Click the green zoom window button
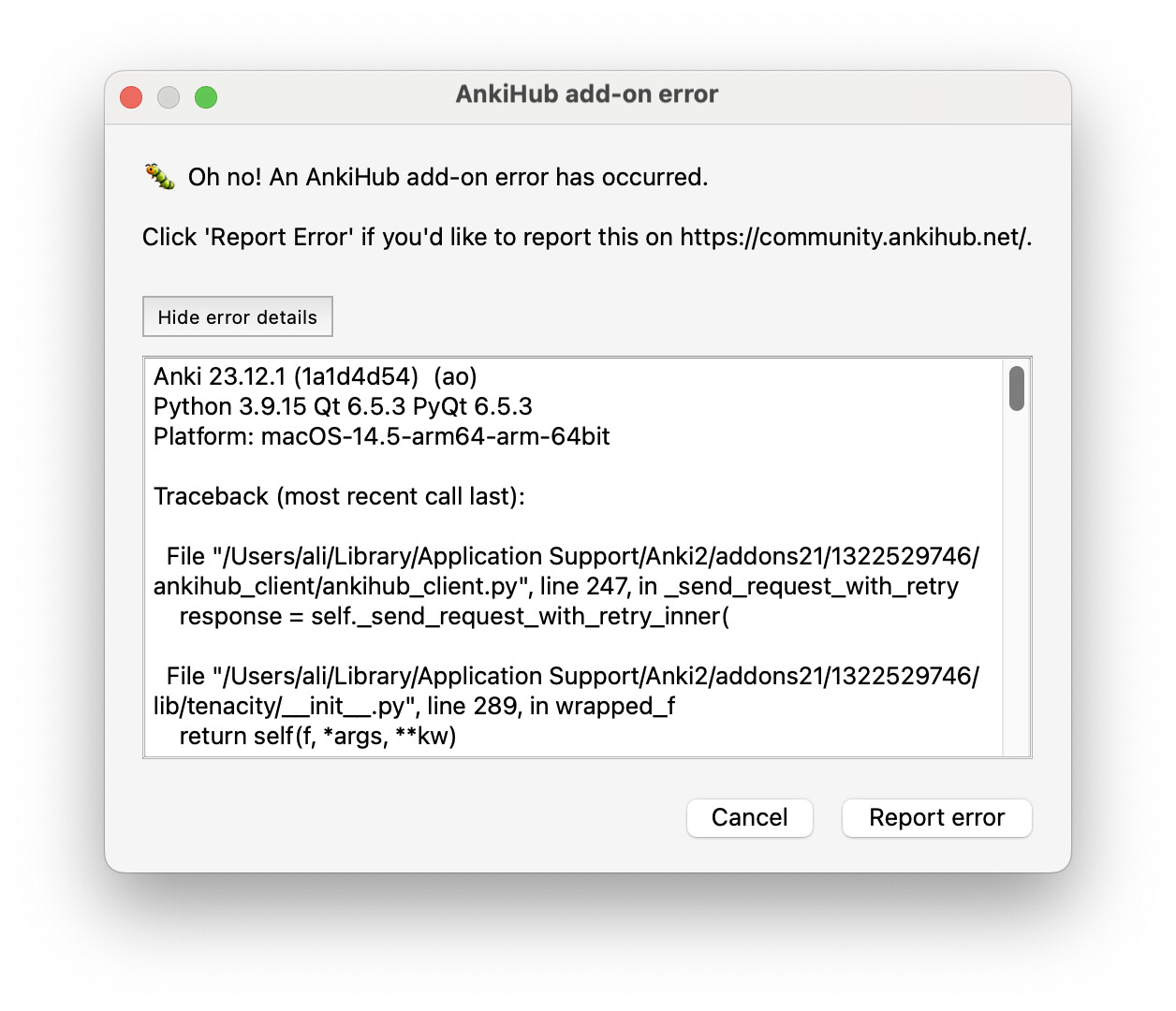Viewport: 1176px width, 1011px height. tap(206, 97)
